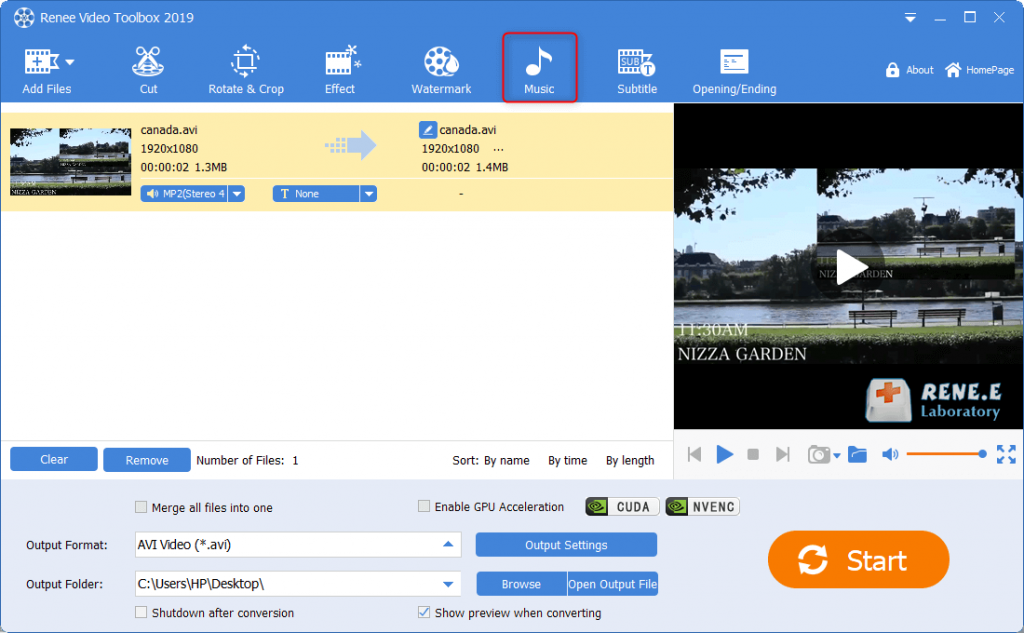Click the Clear button
Viewport: 1024px width, 633px height.
(54, 459)
